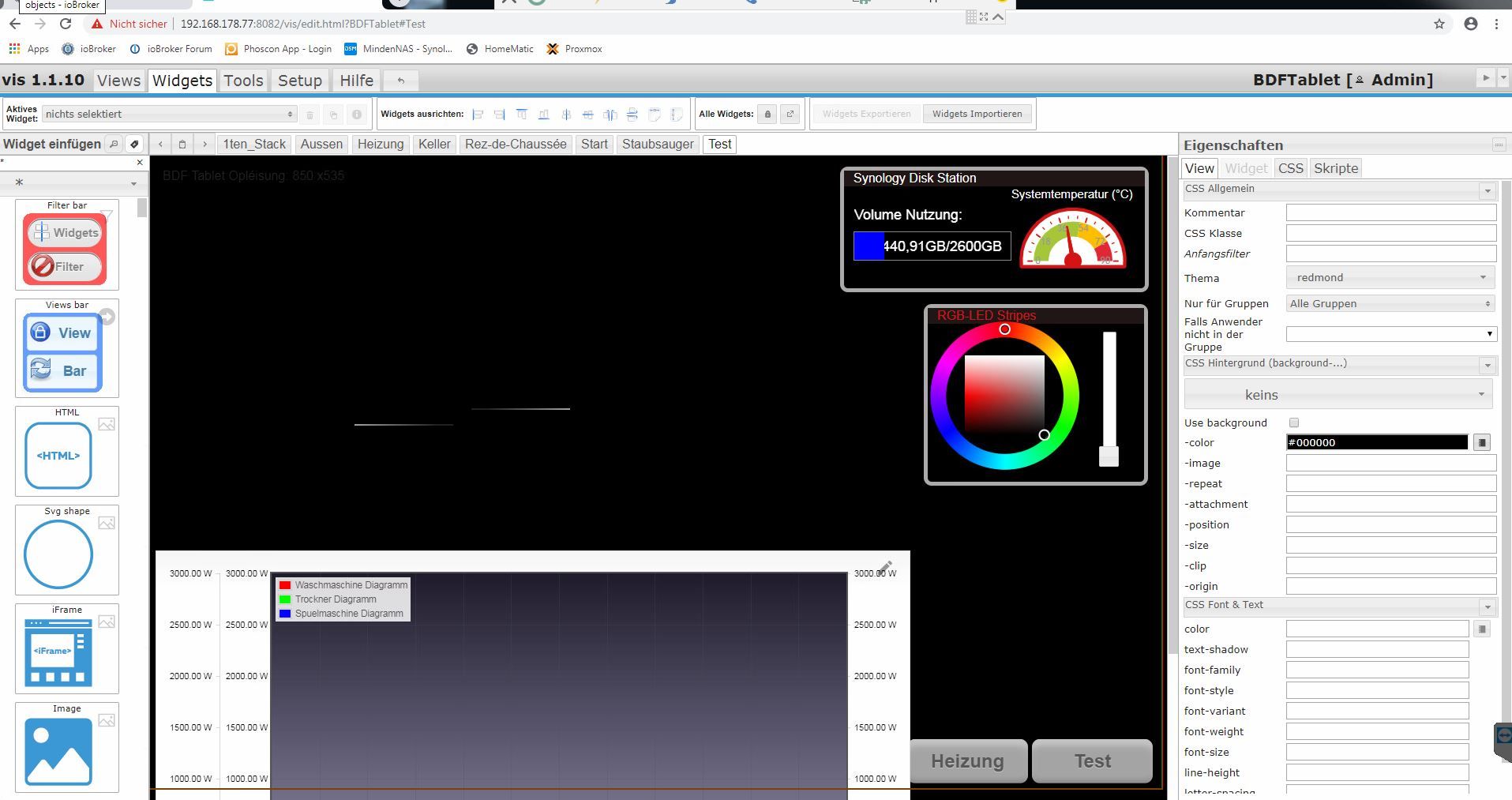Screen dimensions: 1512x800
Task: Align widgets to bottom edge icon
Action: [x=544, y=115]
